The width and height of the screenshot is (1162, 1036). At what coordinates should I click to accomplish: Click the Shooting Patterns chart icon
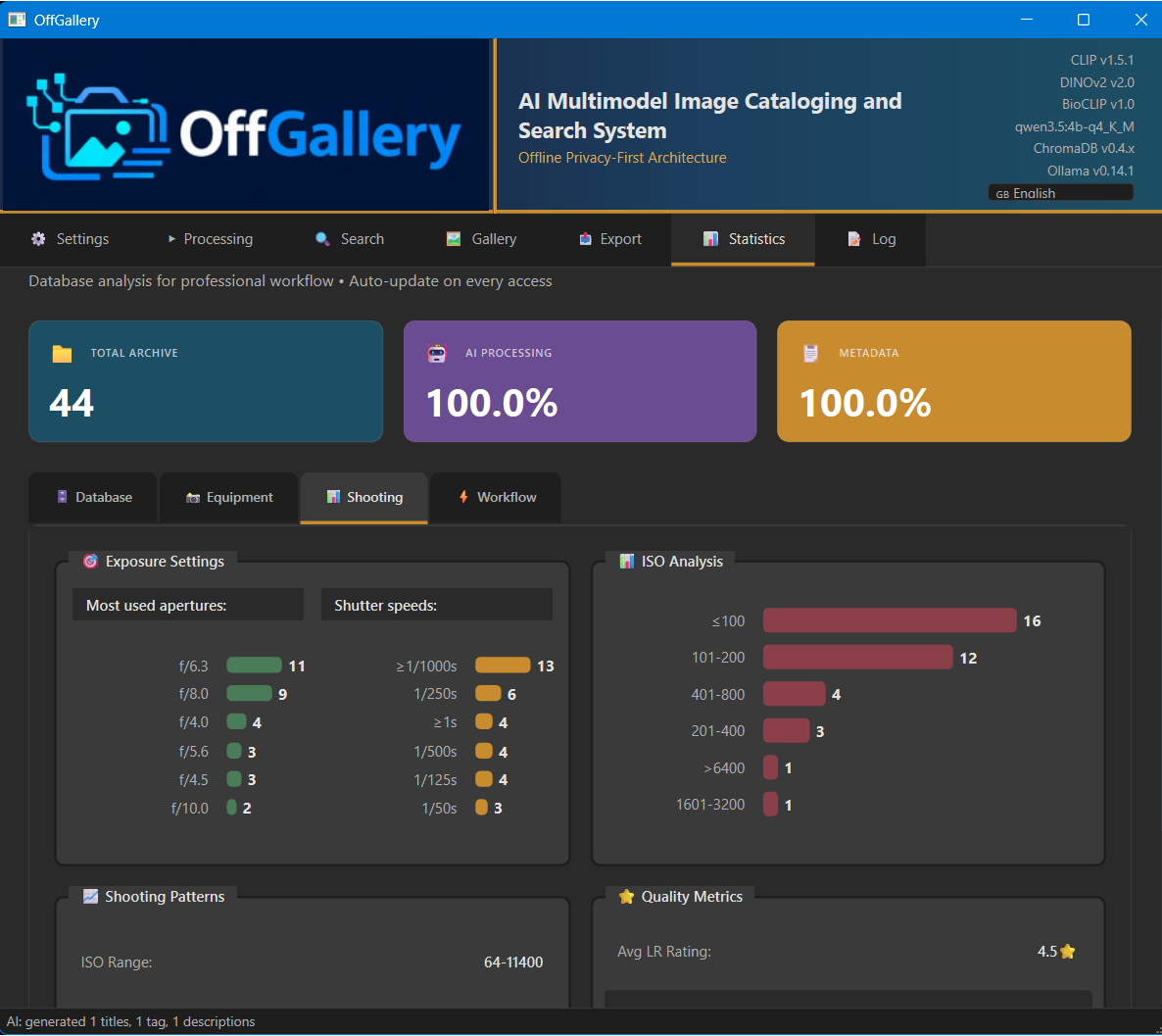[x=90, y=895]
